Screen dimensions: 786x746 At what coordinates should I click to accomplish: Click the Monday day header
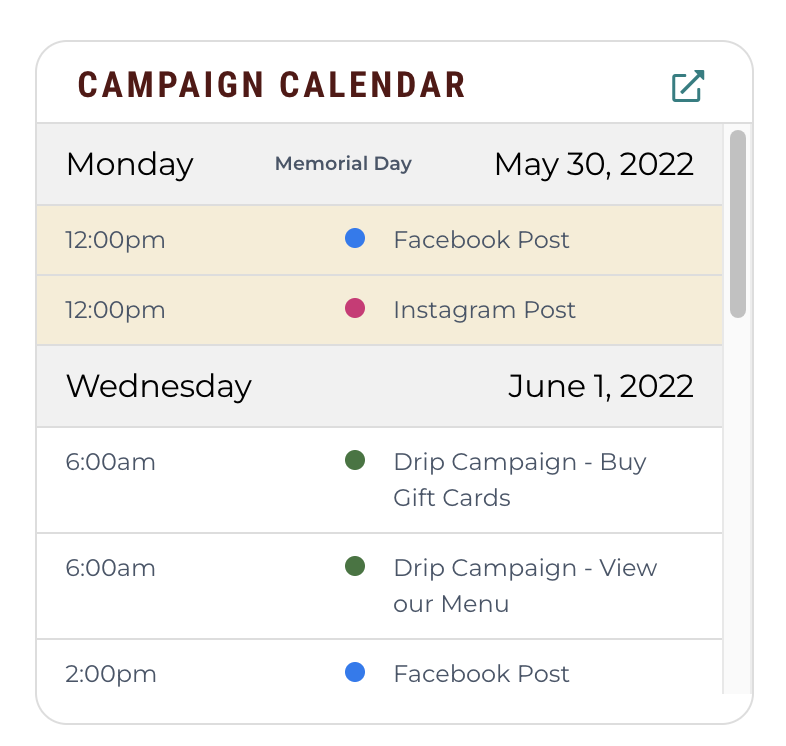coord(130,165)
